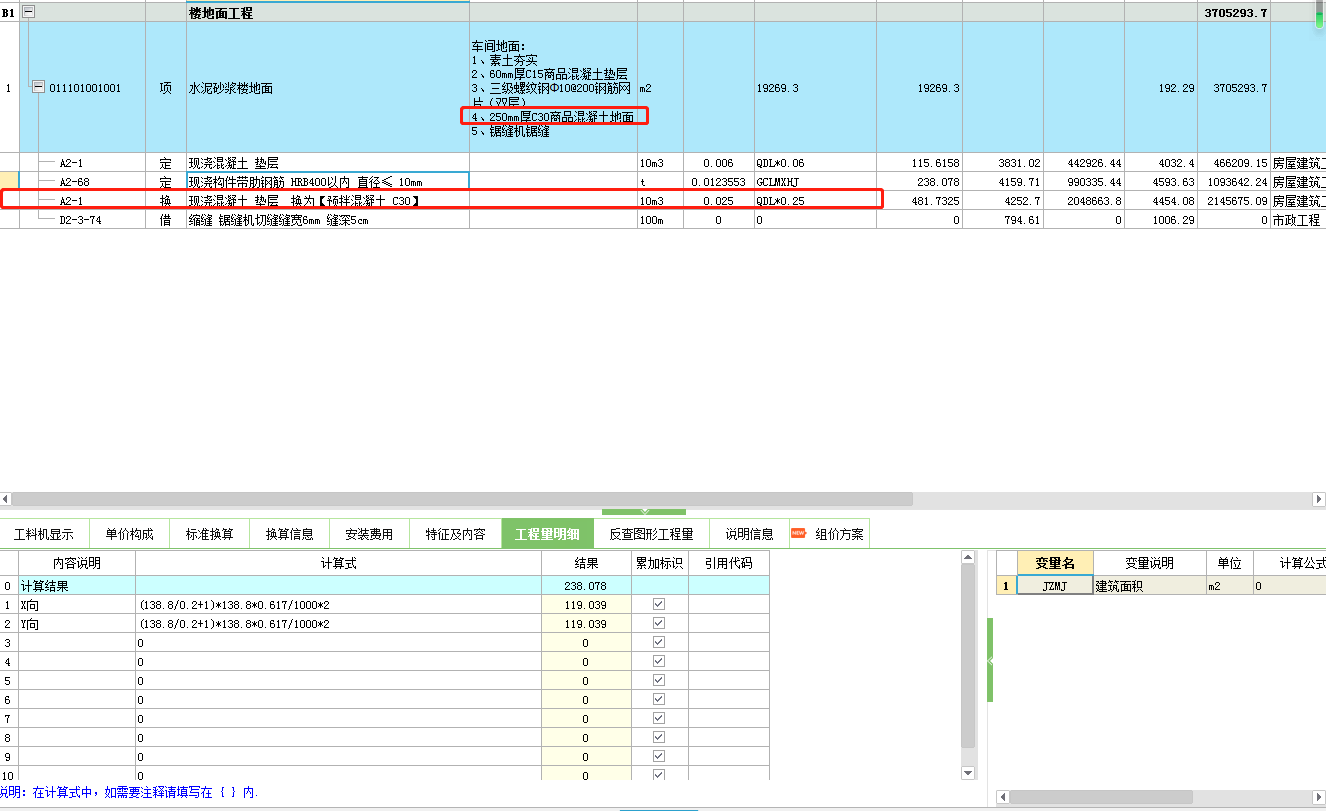Click the QDL*0.25 expression cell
This screenshot has width=1326, height=811.
point(815,201)
